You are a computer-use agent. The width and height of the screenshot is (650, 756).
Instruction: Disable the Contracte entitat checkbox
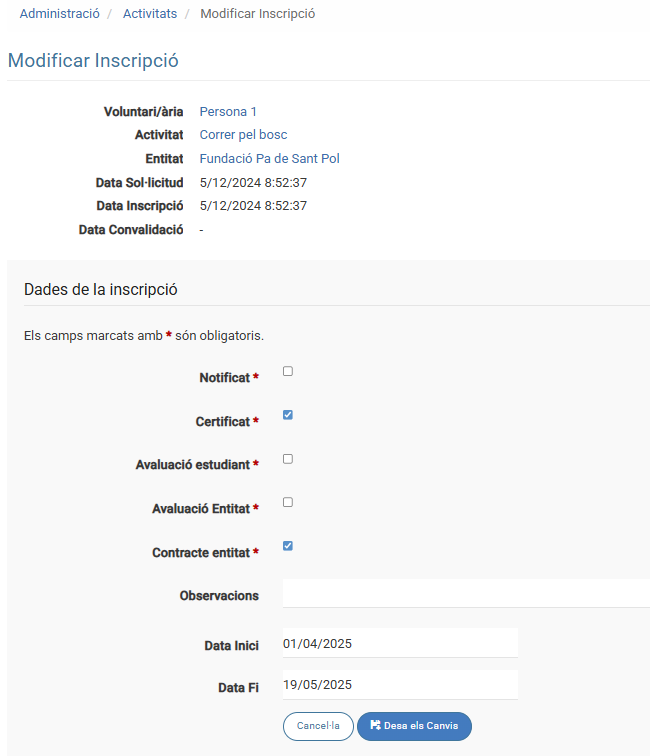point(288,546)
